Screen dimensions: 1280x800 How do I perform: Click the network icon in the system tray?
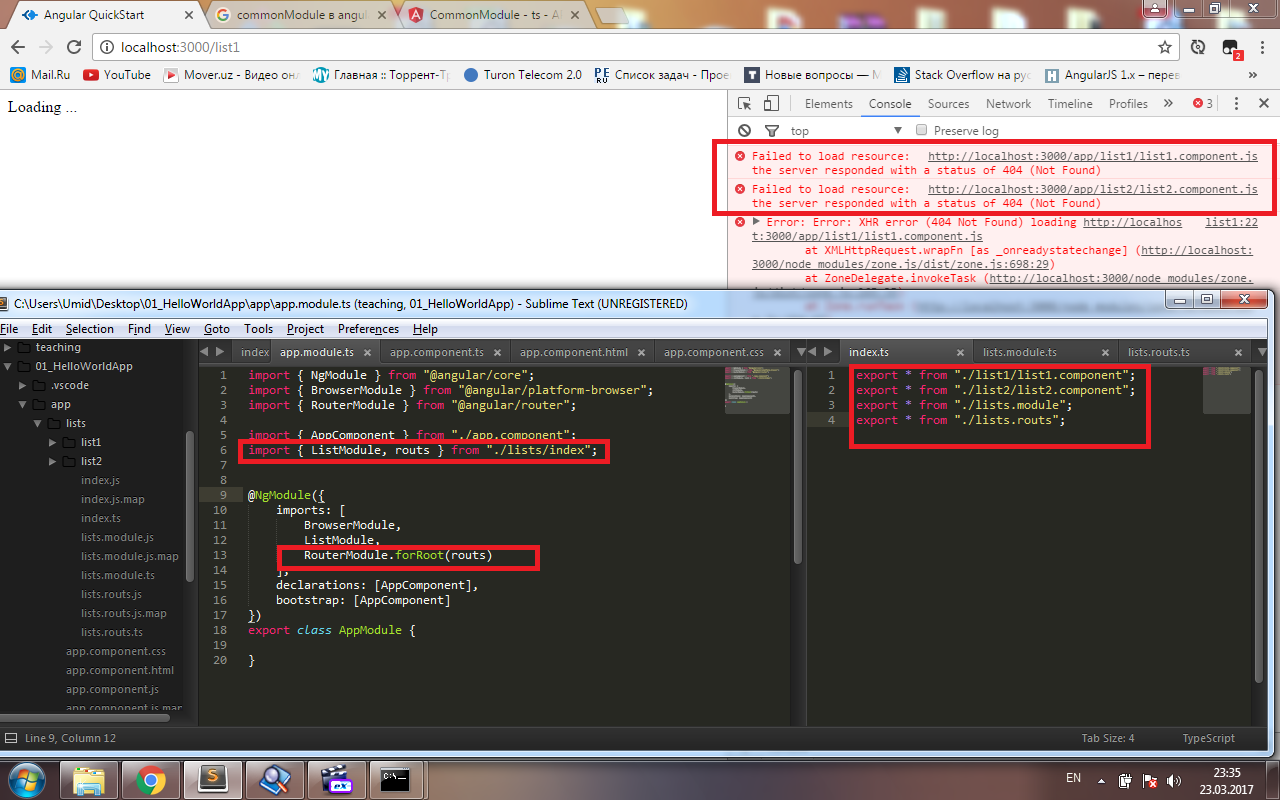[1149, 780]
